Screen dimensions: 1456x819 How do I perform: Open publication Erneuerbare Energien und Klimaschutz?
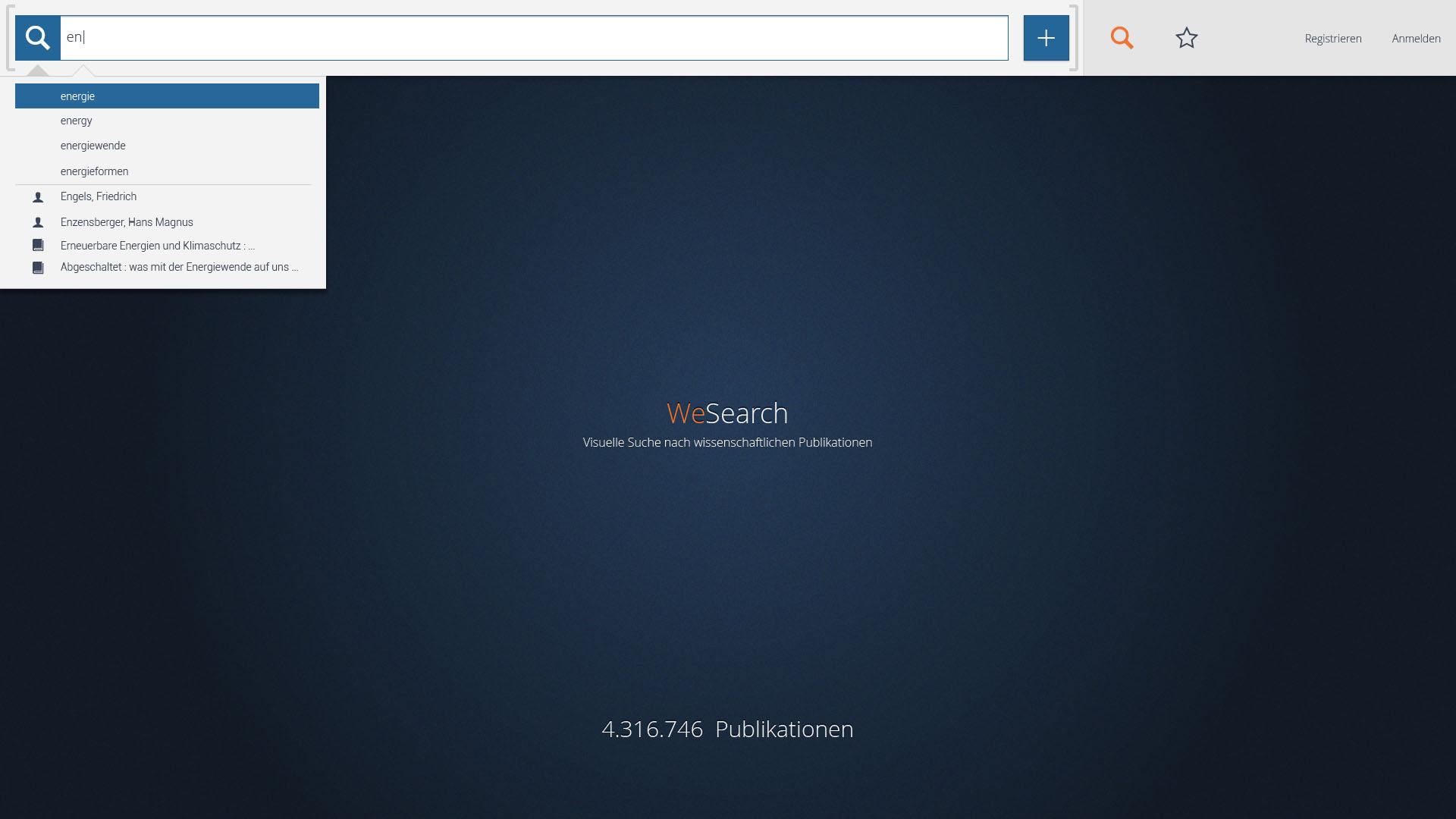tap(157, 245)
